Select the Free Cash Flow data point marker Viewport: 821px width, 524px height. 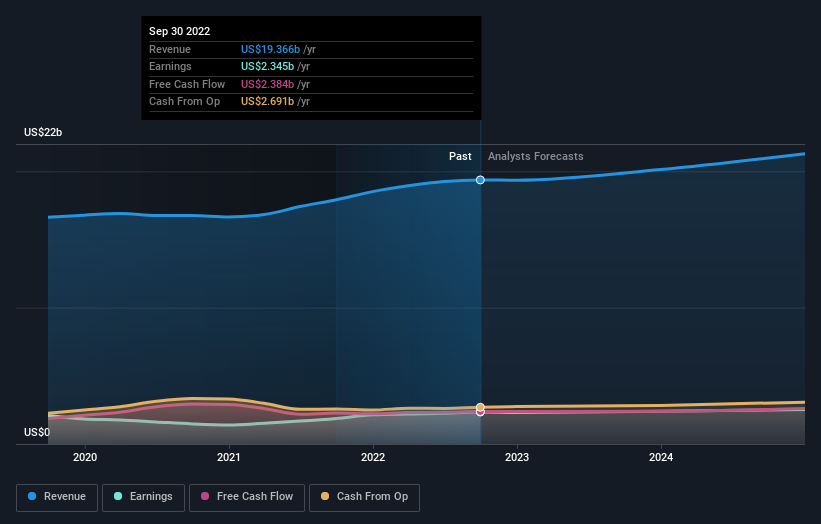point(480,413)
